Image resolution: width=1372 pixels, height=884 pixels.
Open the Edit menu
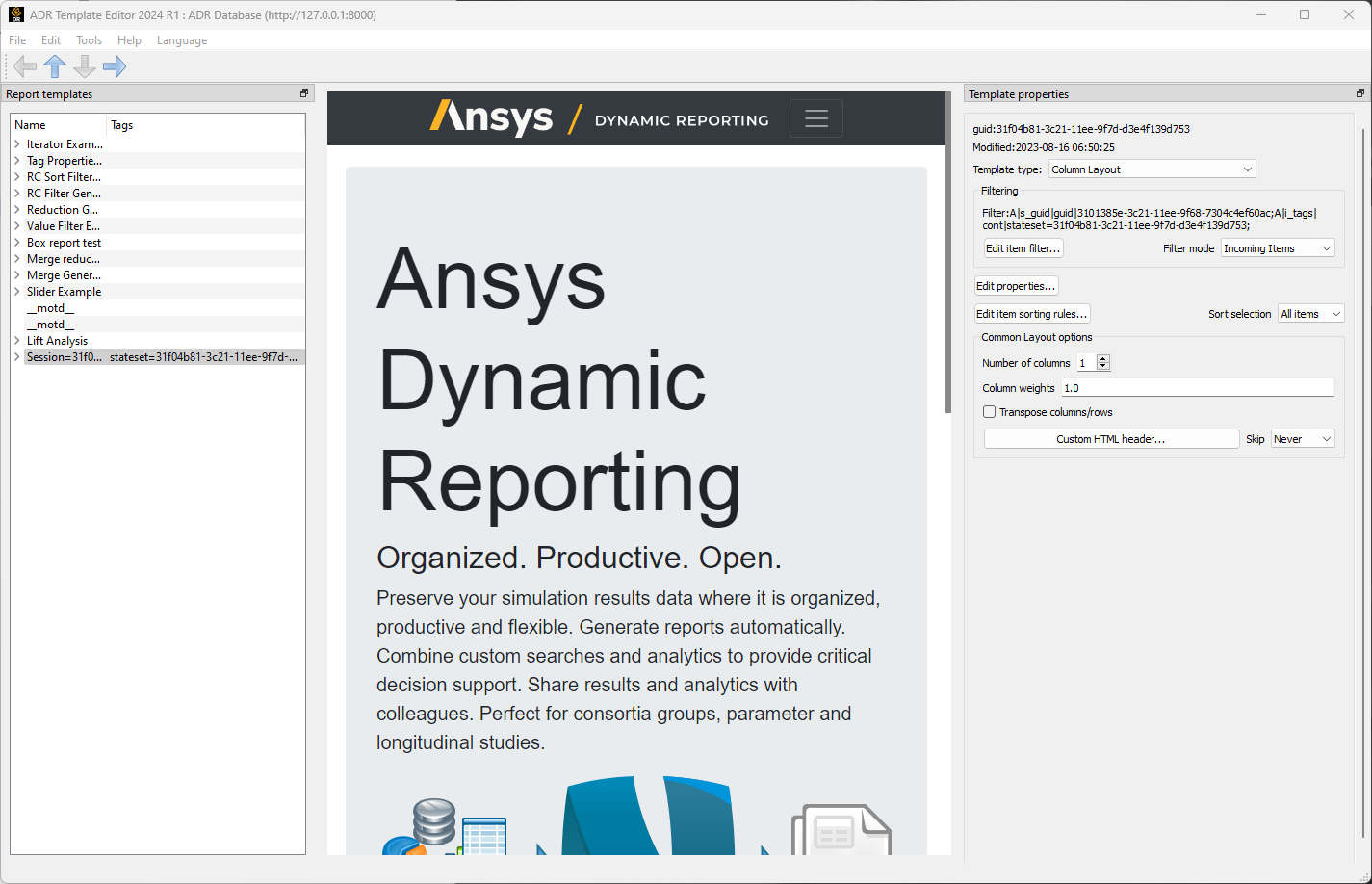tap(51, 40)
